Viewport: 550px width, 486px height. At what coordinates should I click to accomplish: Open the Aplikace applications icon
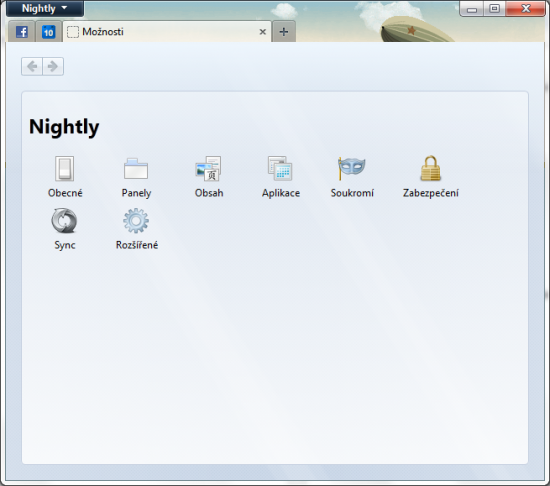(x=280, y=168)
